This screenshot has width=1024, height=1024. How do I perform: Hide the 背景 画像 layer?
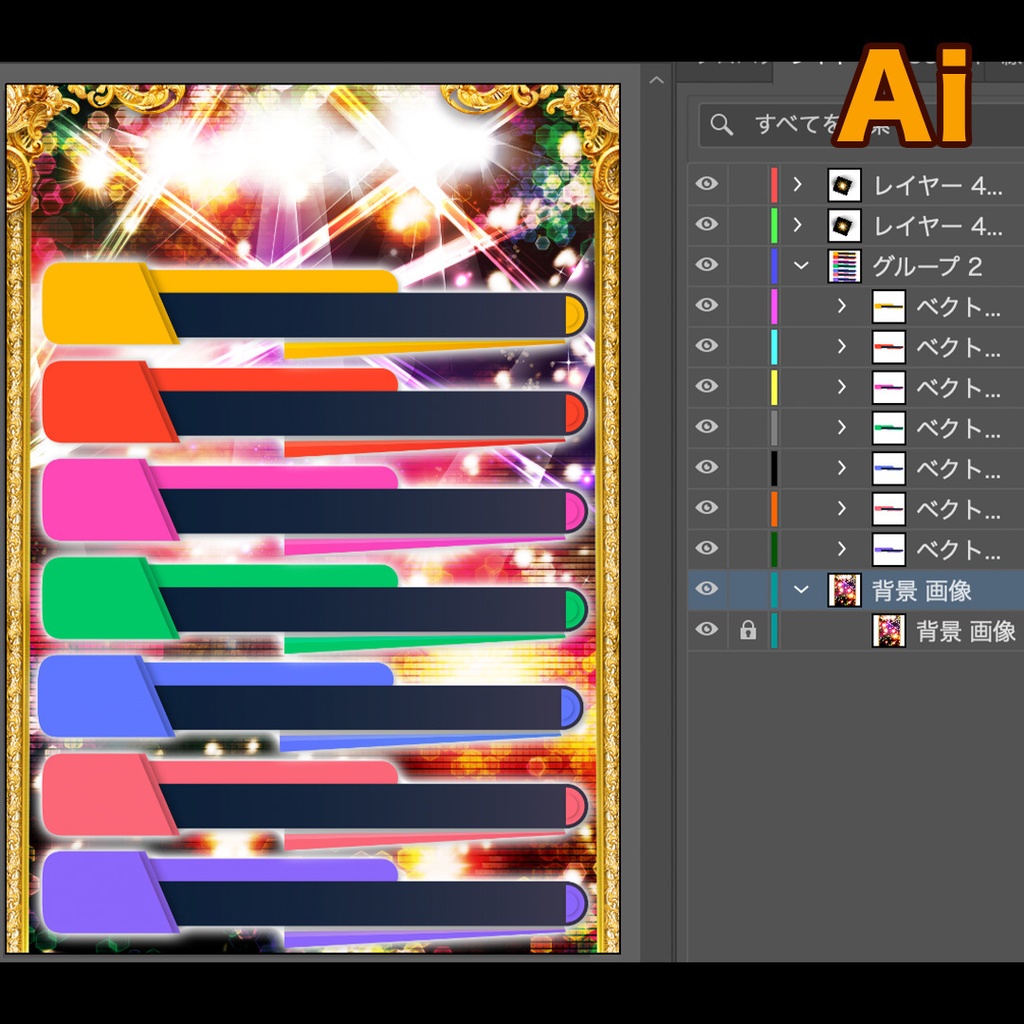(706, 590)
